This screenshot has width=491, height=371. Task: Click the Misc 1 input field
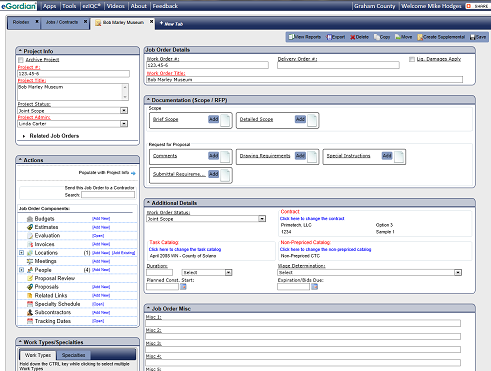[x=303, y=323]
